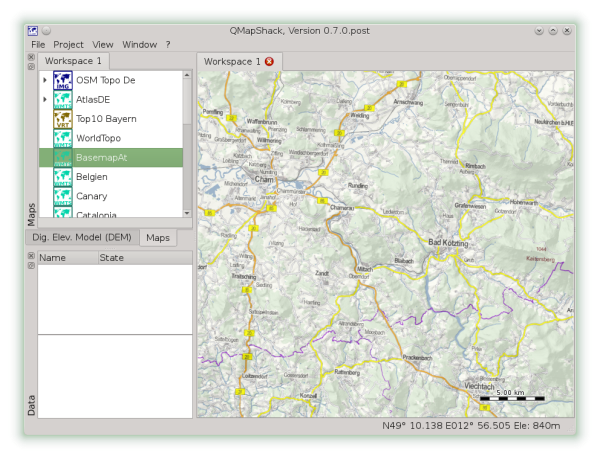Close the Maps dock panel
The width and height of the screenshot is (600, 459).
pyautogui.click(x=31, y=57)
